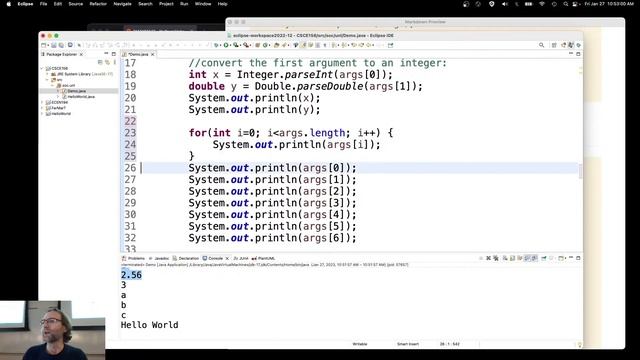Expand the ECEN194 project
This screenshot has height=360, width=640.
click(43, 102)
